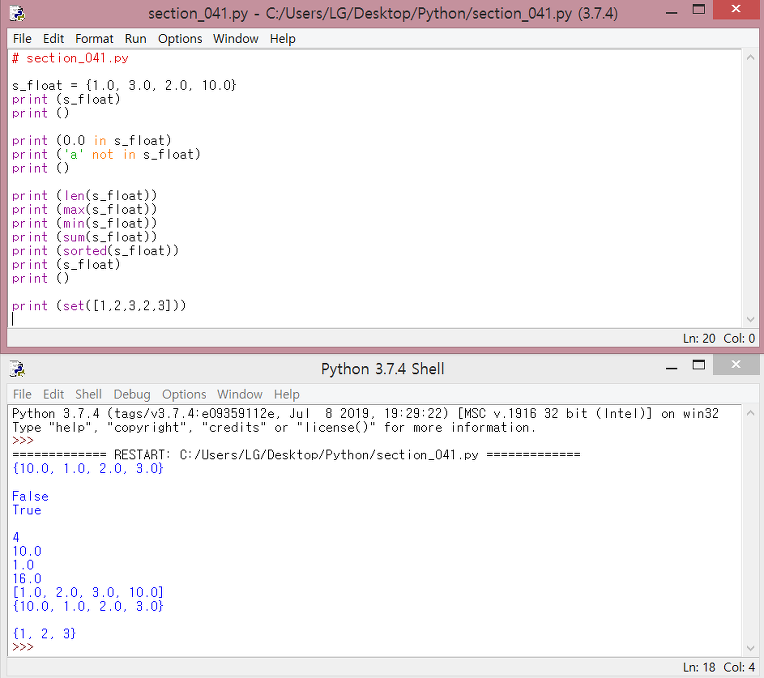Viewport: 764px width, 678px height.
Task: Open the Run menu in editor window
Action: [135, 39]
